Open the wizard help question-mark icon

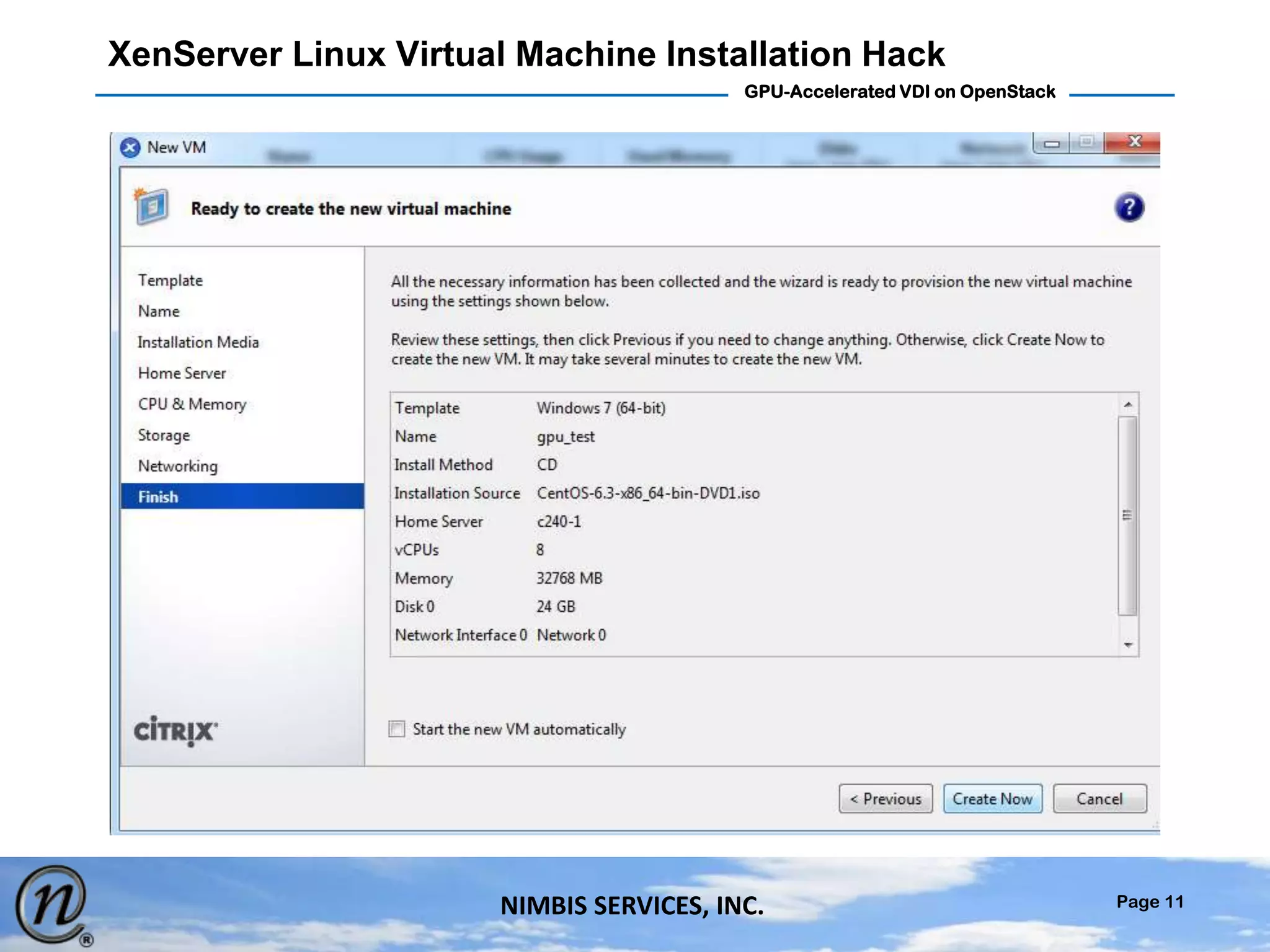coord(1129,208)
